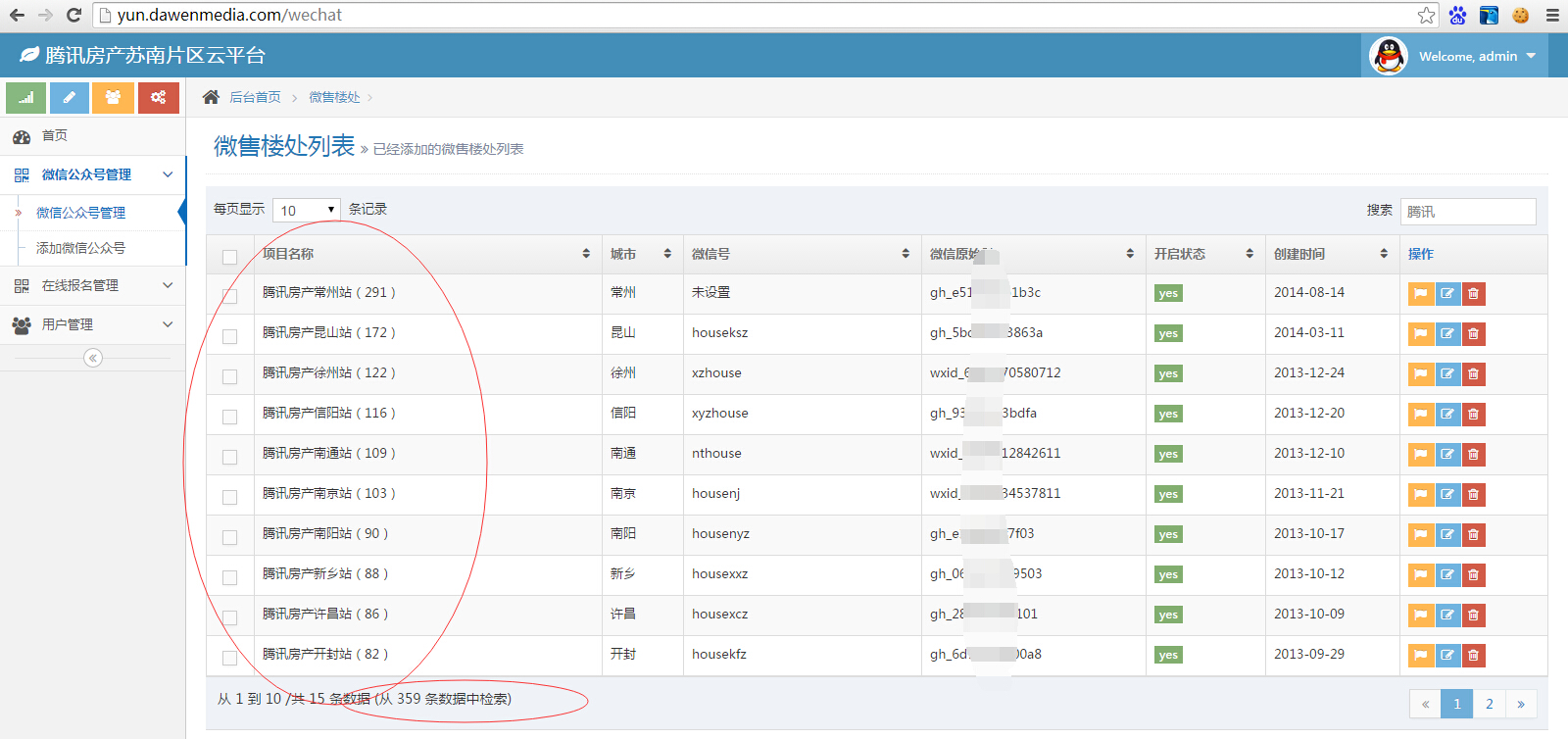Sort table by 开启状态 column

tap(1204, 254)
